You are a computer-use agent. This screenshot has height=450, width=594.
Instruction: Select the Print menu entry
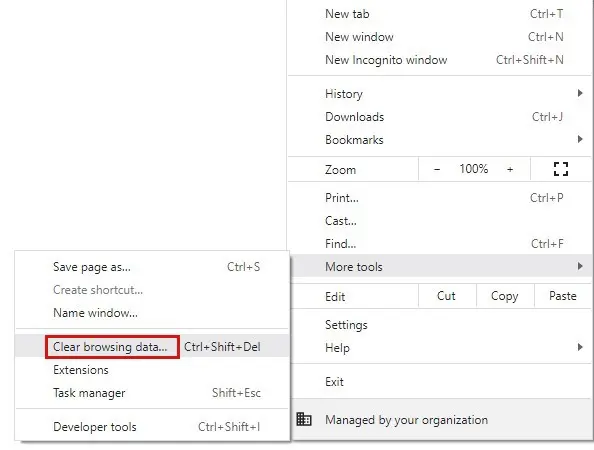pyautogui.click(x=440, y=198)
